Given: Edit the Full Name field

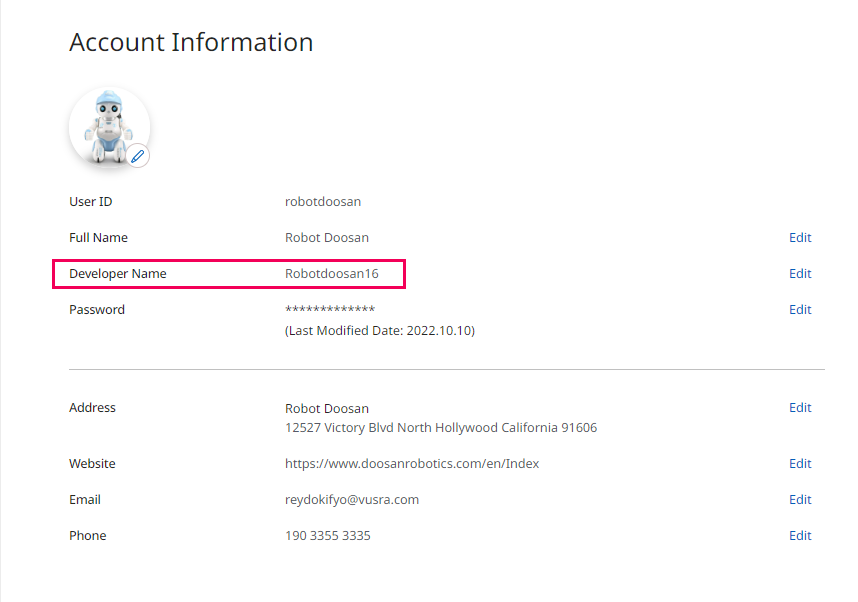Looking at the screenshot, I should coord(799,237).
